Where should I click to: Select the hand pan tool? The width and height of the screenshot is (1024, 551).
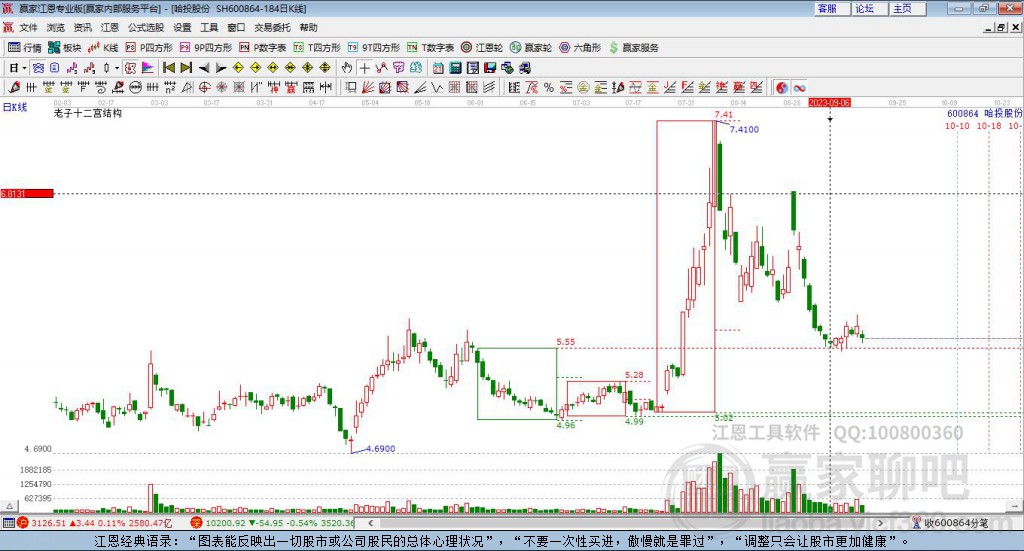coord(347,68)
